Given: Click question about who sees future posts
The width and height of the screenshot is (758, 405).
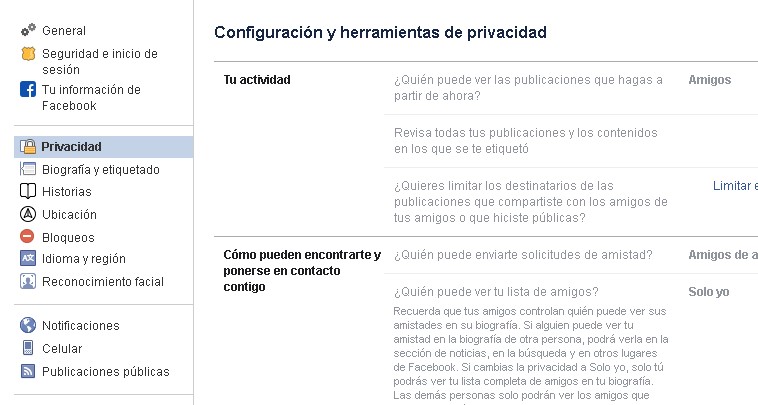Looking at the screenshot, I should click(x=528, y=87).
